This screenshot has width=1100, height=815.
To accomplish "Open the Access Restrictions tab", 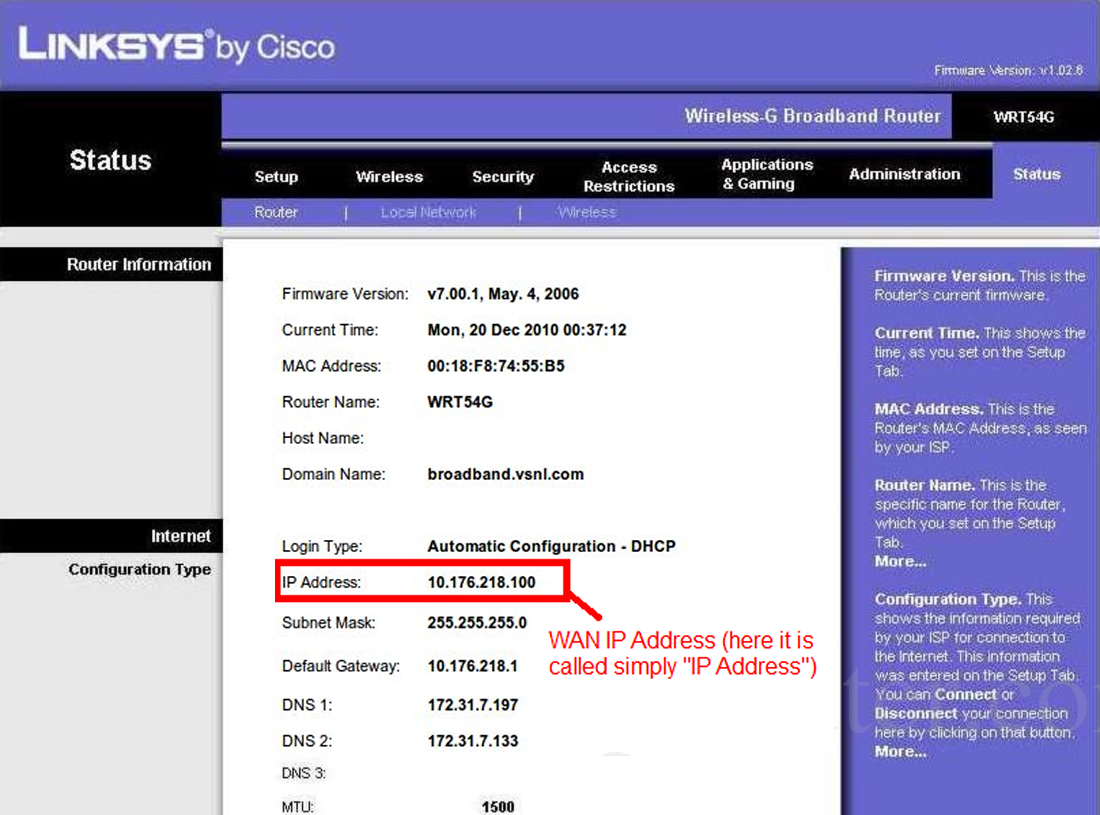I will pyautogui.click(x=629, y=177).
